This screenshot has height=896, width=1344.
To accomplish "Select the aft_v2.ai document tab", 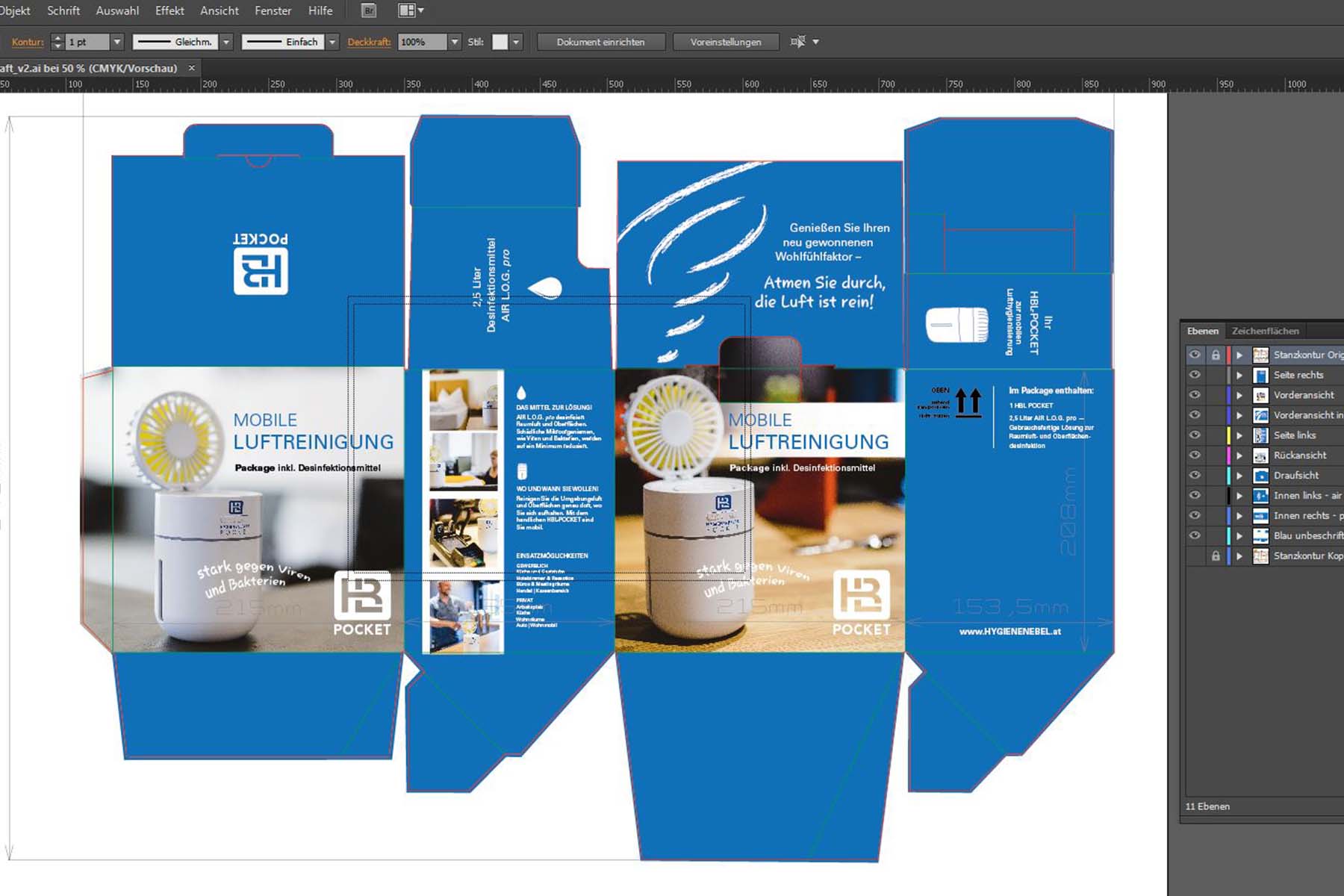I will (x=89, y=68).
